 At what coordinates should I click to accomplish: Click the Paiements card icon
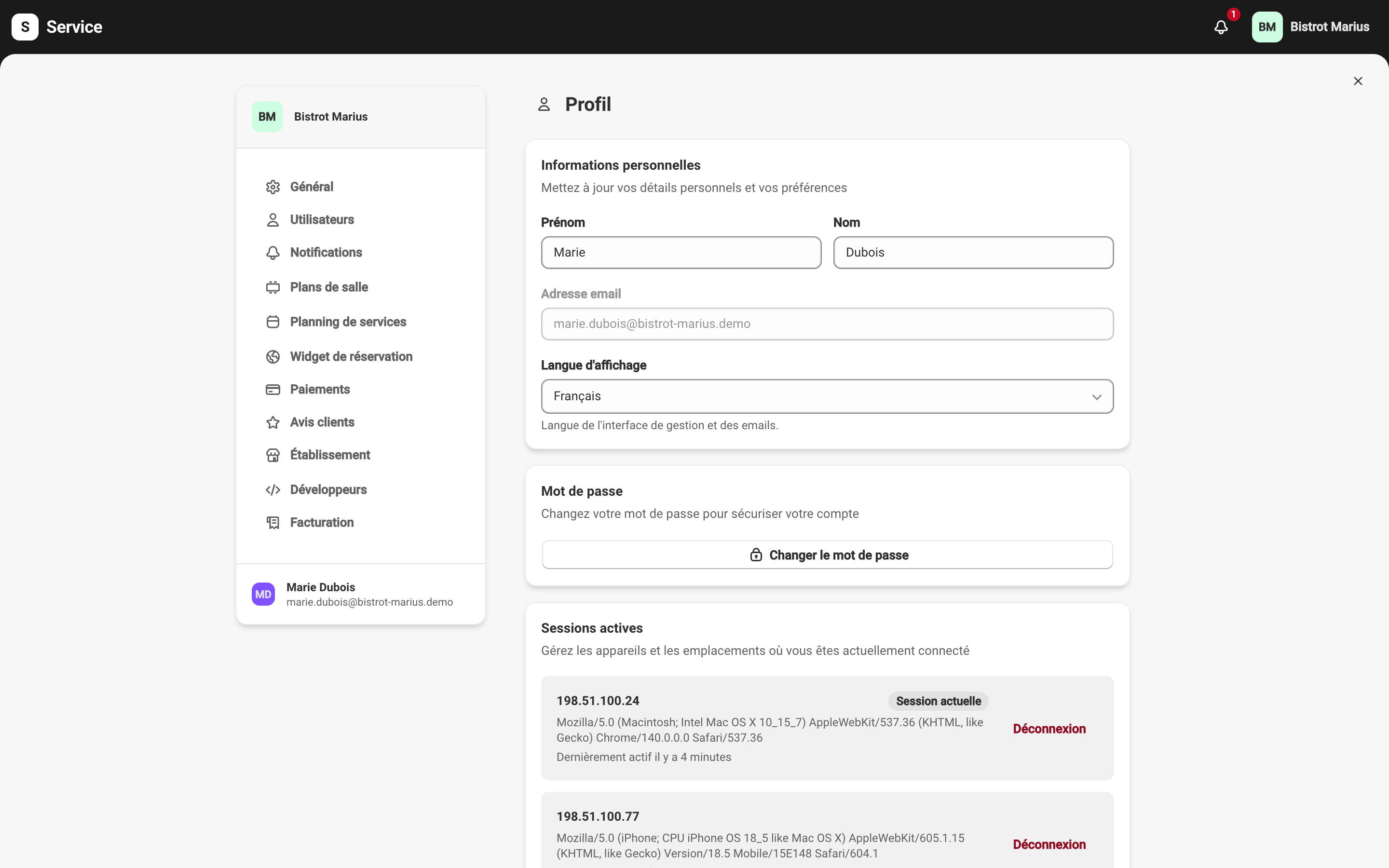[272, 390]
